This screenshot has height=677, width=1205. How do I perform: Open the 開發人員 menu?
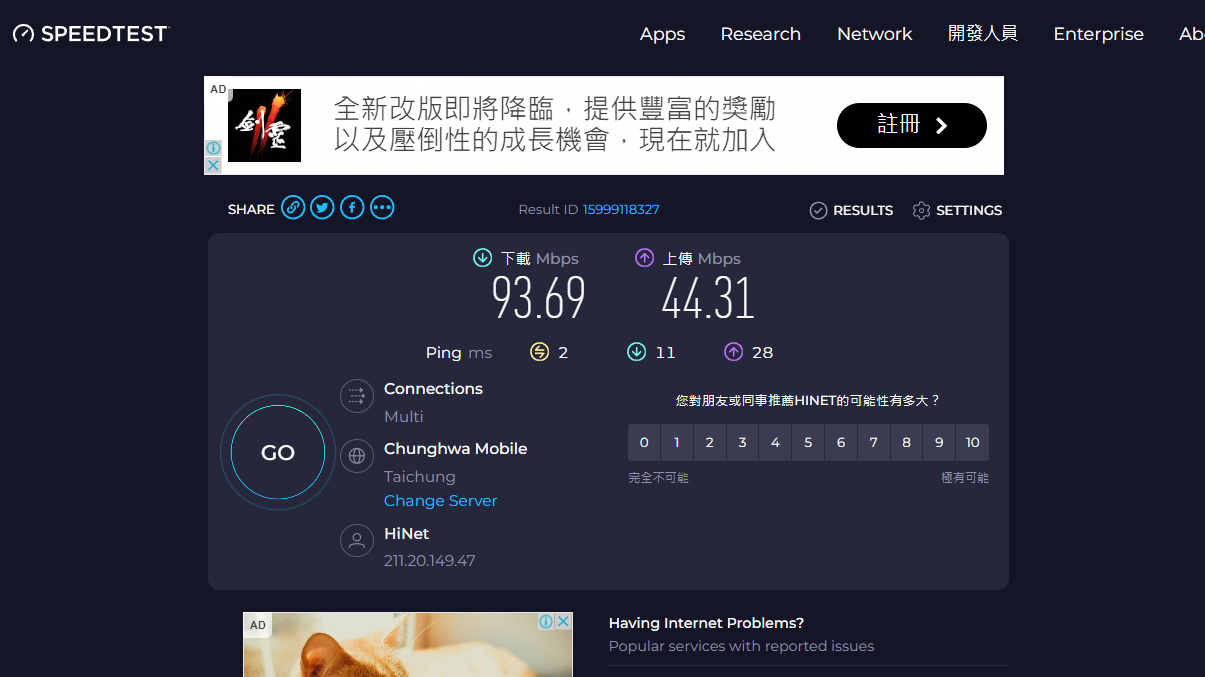click(x=983, y=34)
